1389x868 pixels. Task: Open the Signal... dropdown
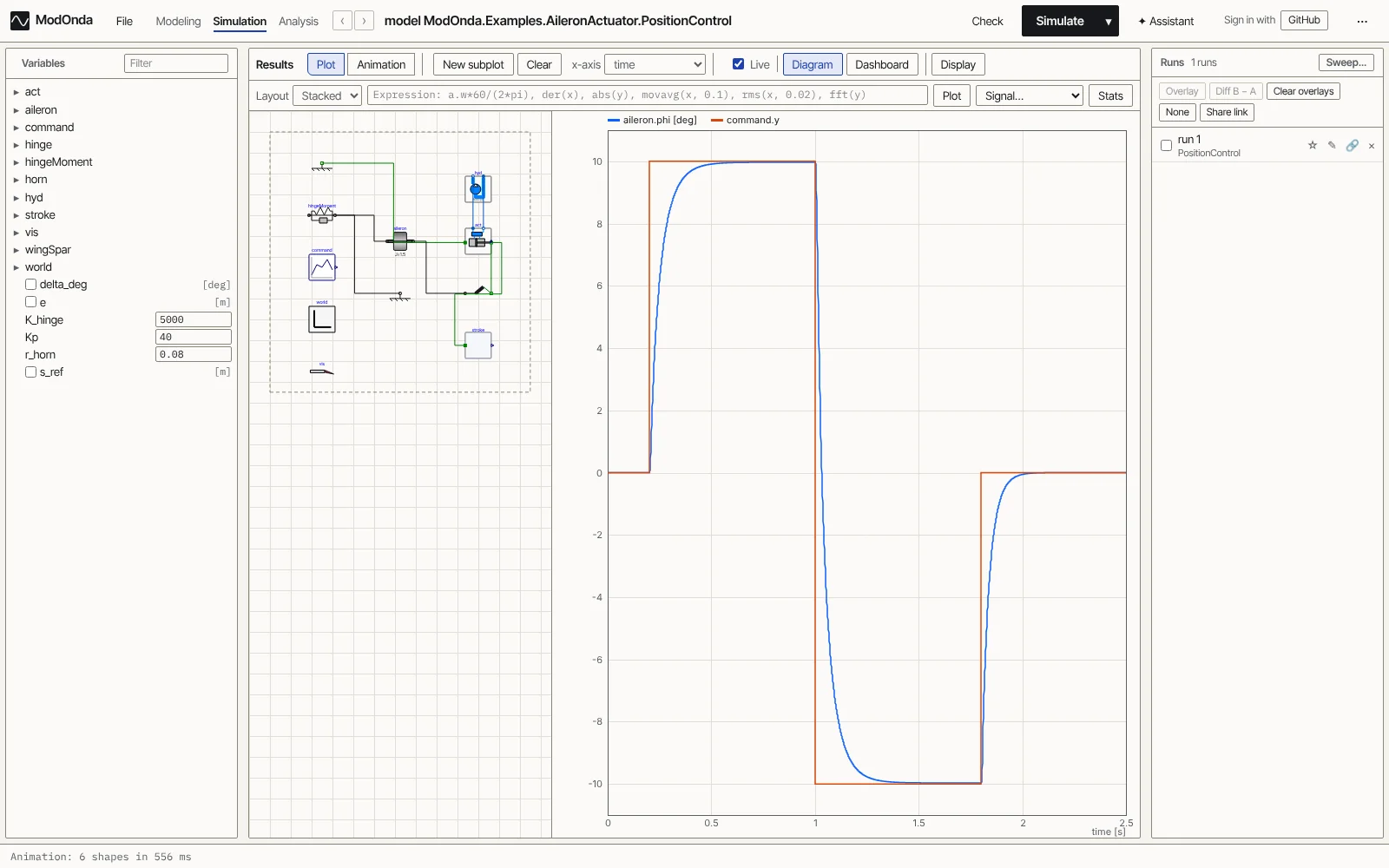click(x=1030, y=95)
